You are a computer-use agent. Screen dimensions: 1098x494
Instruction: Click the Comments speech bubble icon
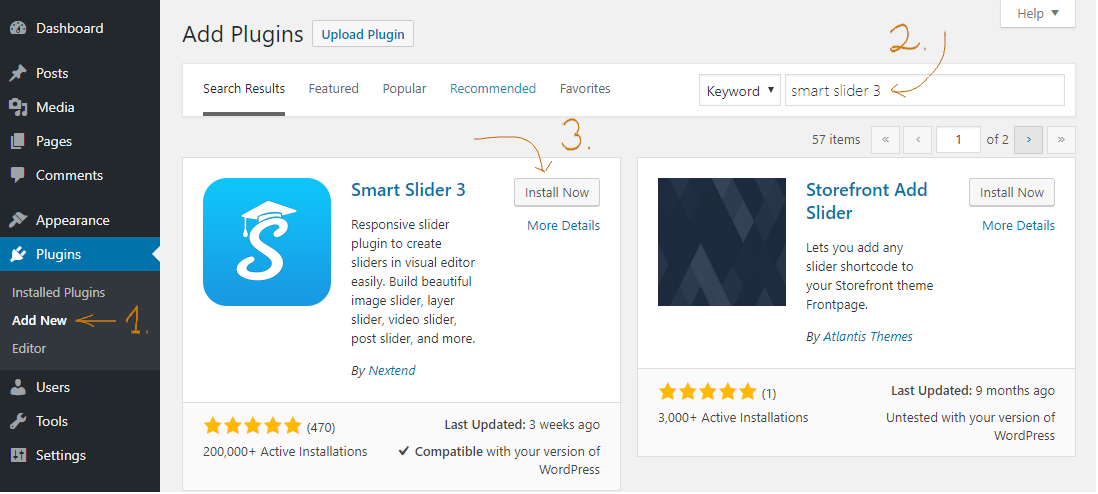coord(18,175)
